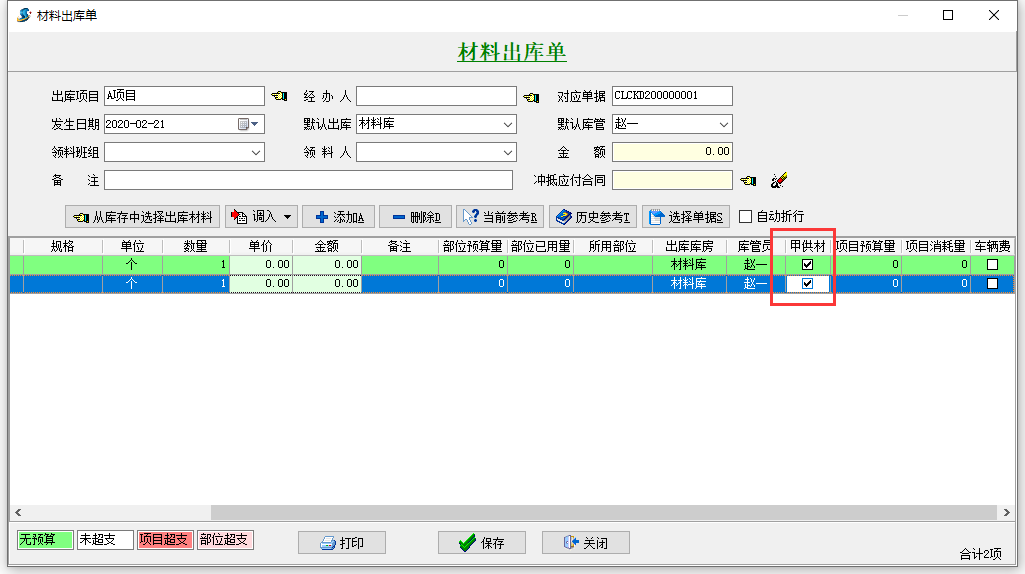
Task: Toggle 车辆费 checkbox in the selected blue row
Action: click(992, 284)
